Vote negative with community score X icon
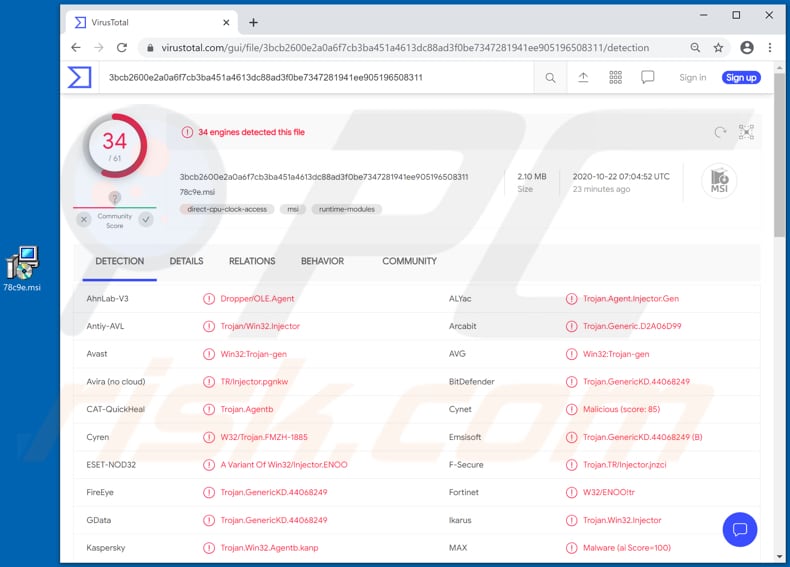Screen dimensions: 790x567 pyautogui.click(x=84, y=219)
